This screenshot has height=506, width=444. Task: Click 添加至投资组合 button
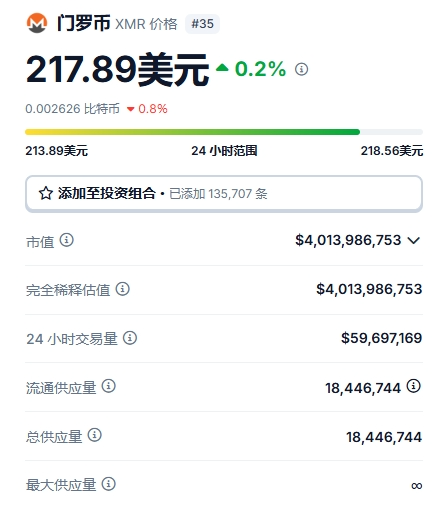pos(224,194)
